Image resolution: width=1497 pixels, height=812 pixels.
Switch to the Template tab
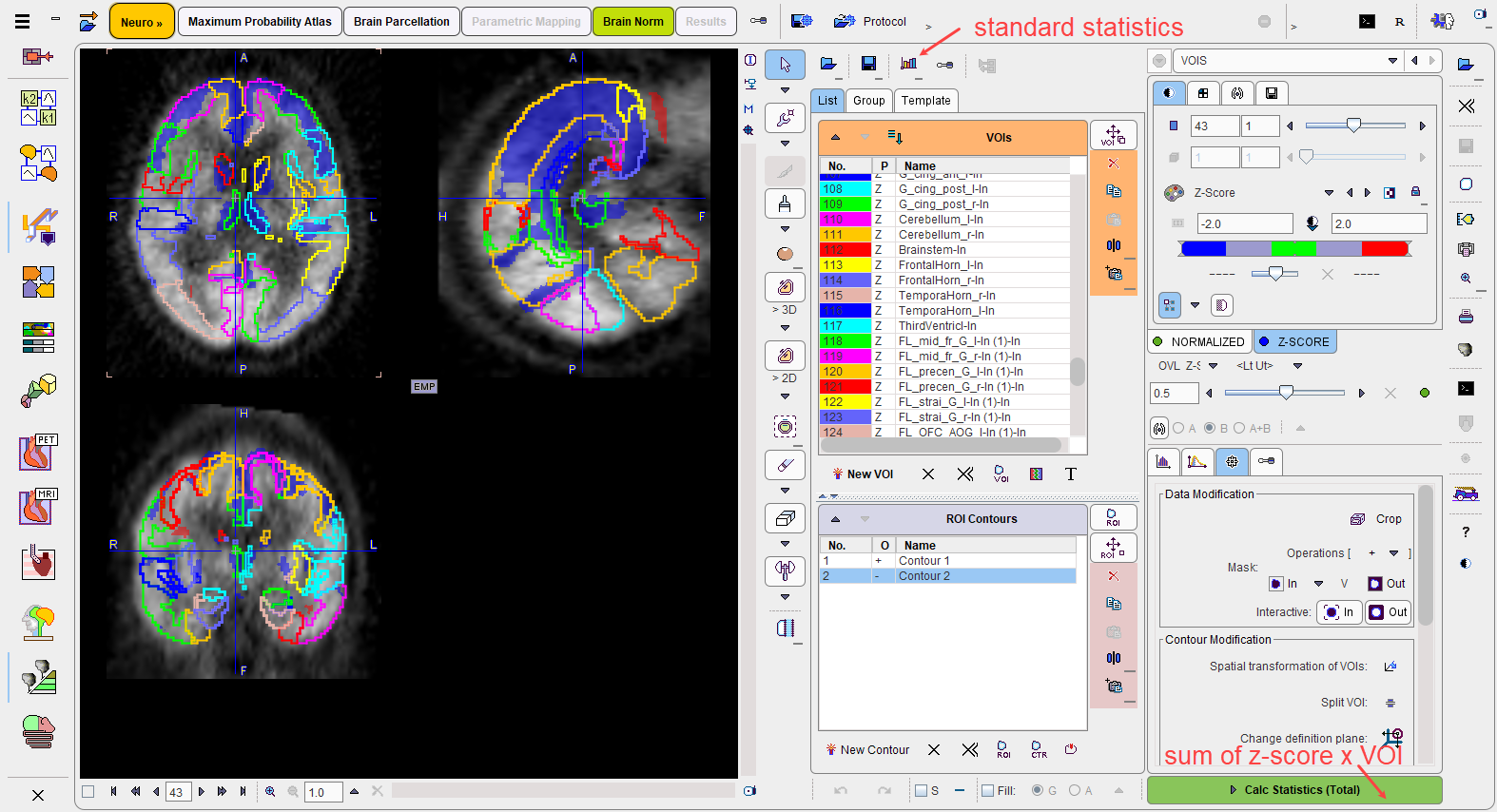926,101
